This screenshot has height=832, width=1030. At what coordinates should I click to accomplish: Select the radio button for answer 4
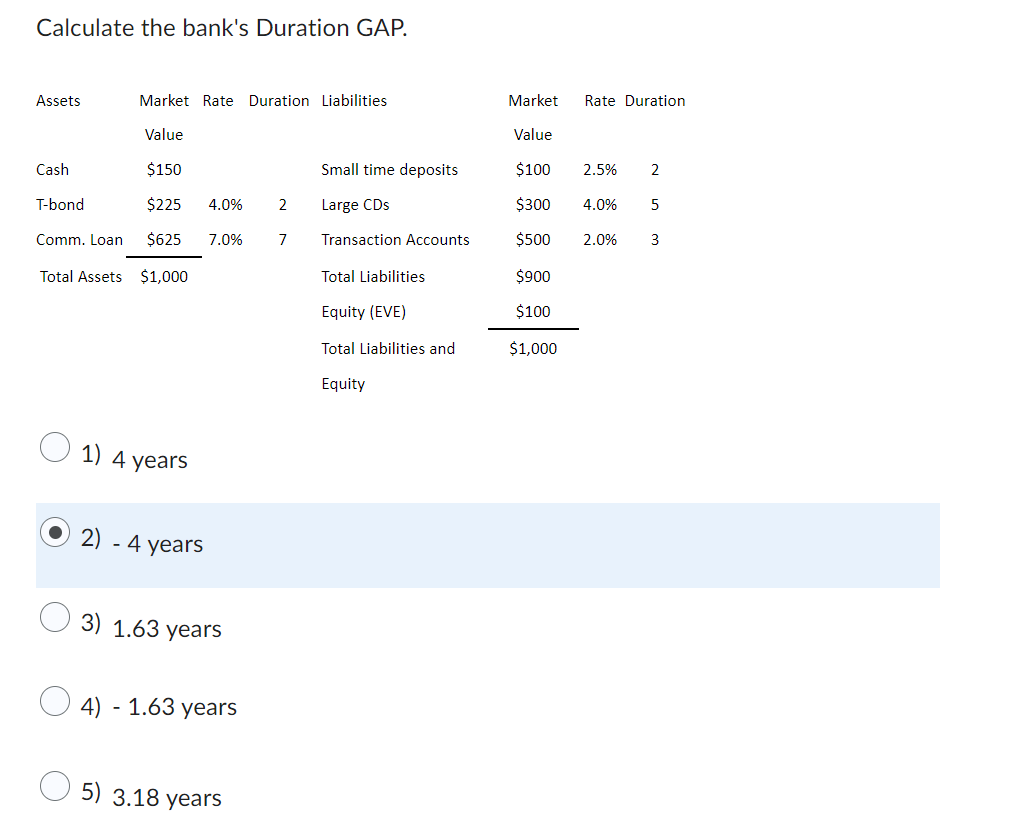(55, 701)
